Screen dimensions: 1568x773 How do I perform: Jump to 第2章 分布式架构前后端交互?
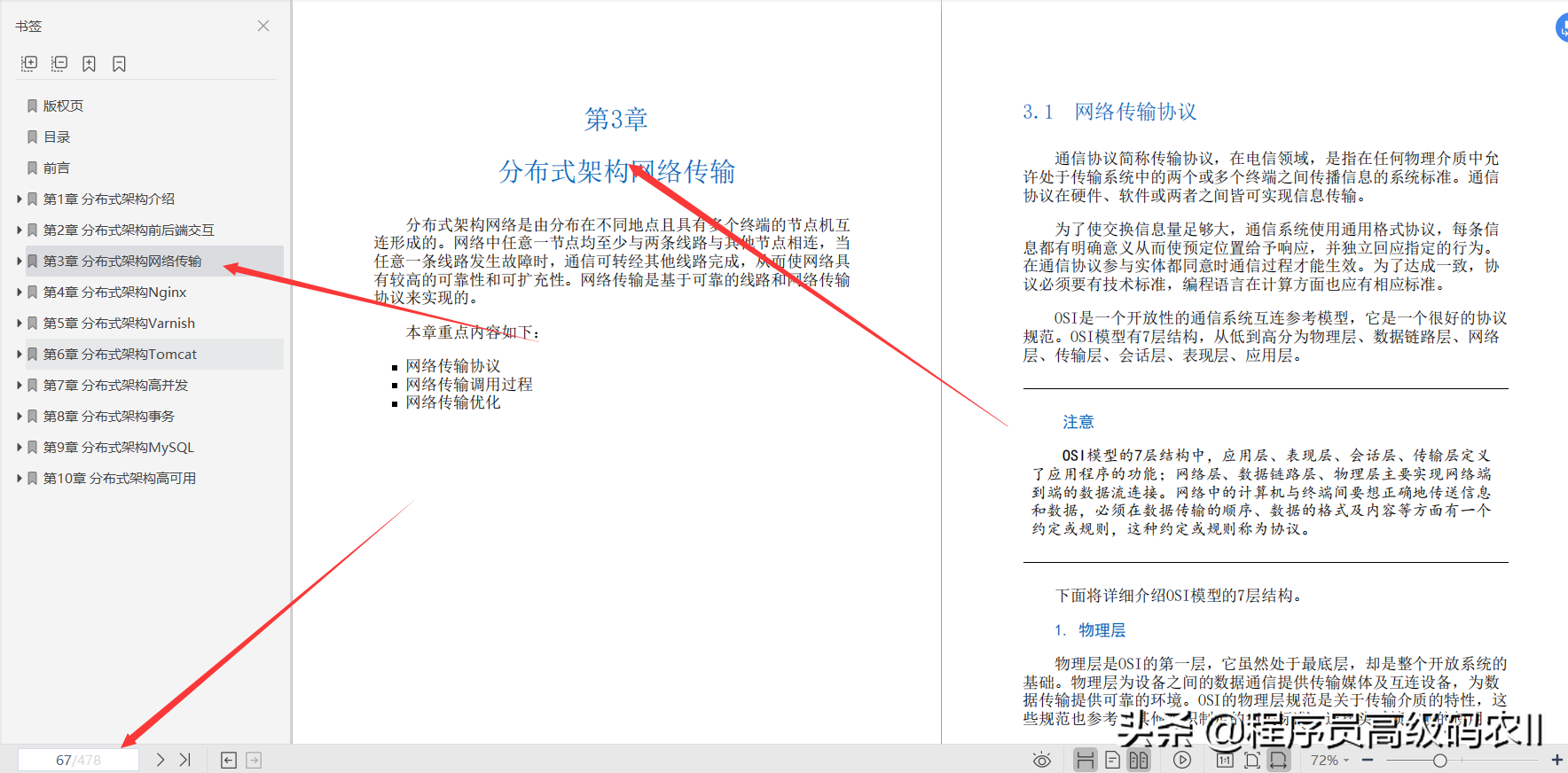tap(129, 230)
